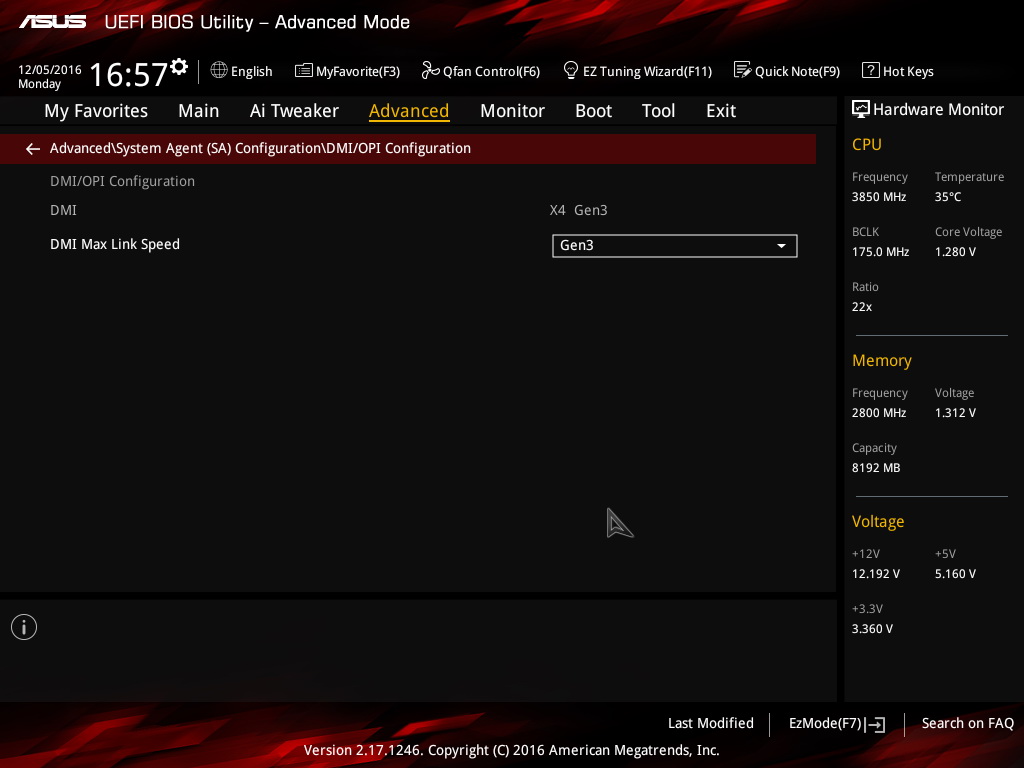
Task: Click Last Modified button
Action: pos(711,723)
